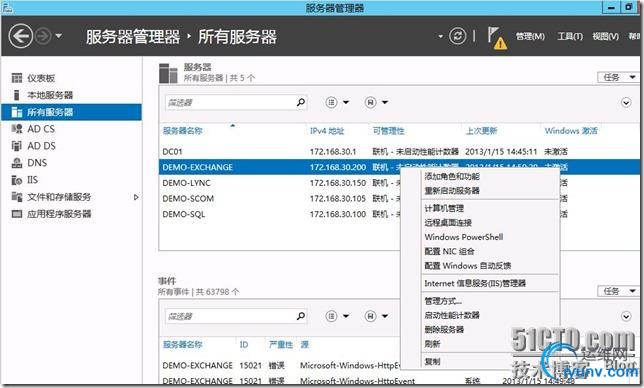Open dropdown arrow next to servers list options

click(x=346, y=102)
